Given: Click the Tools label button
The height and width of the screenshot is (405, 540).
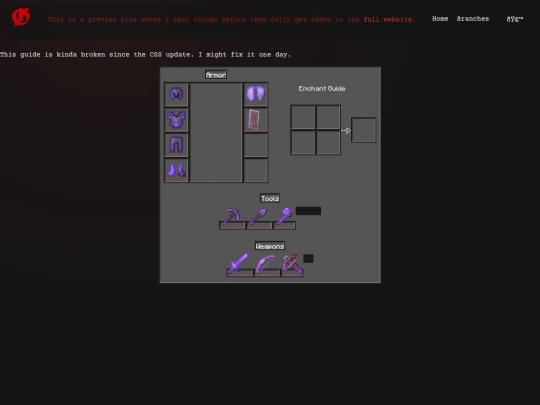Looking at the screenshot, I should tap(270, 198).
